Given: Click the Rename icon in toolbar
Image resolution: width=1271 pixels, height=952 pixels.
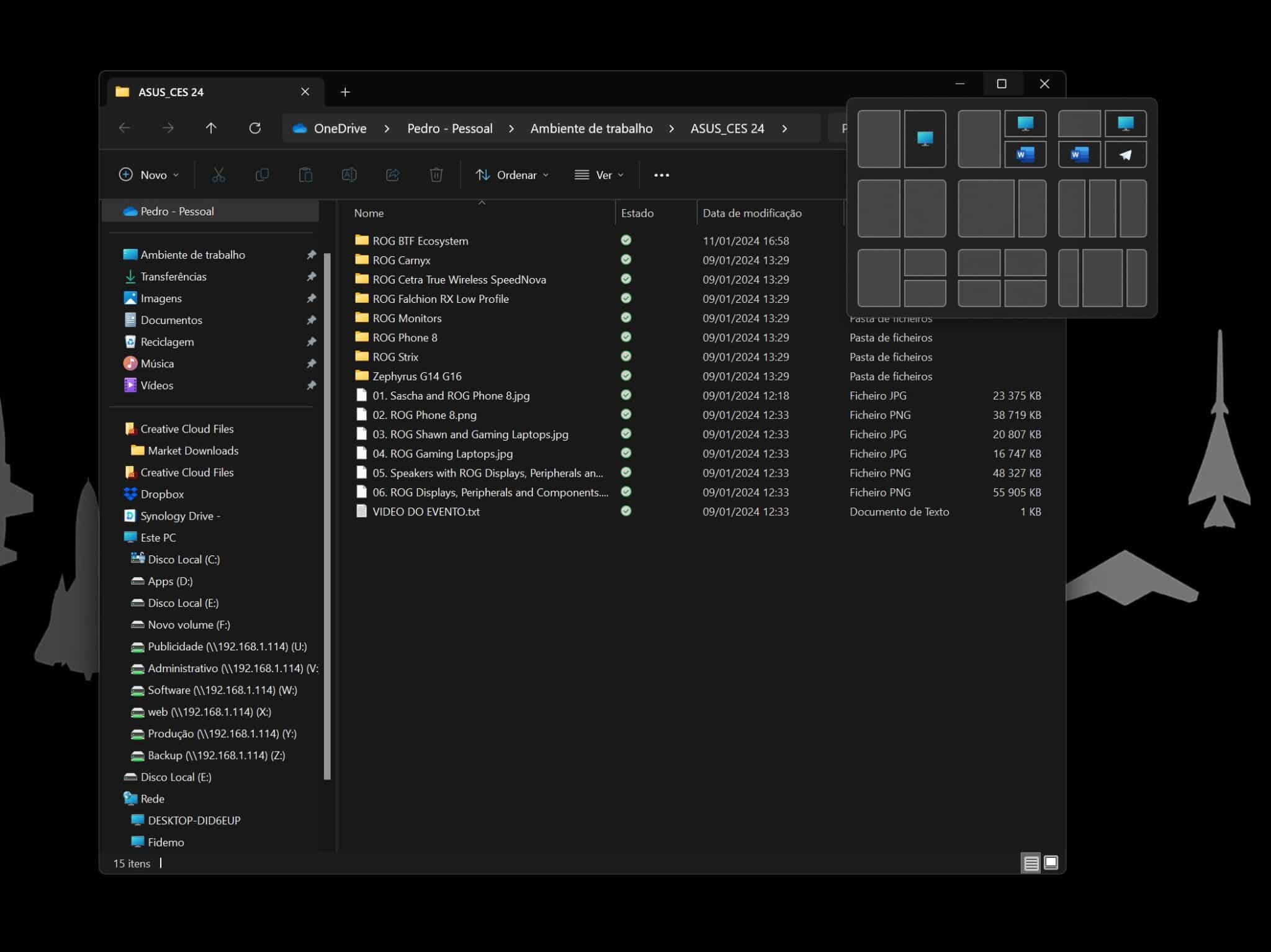Looking at the screenshot, I should [x=349, y=175].
